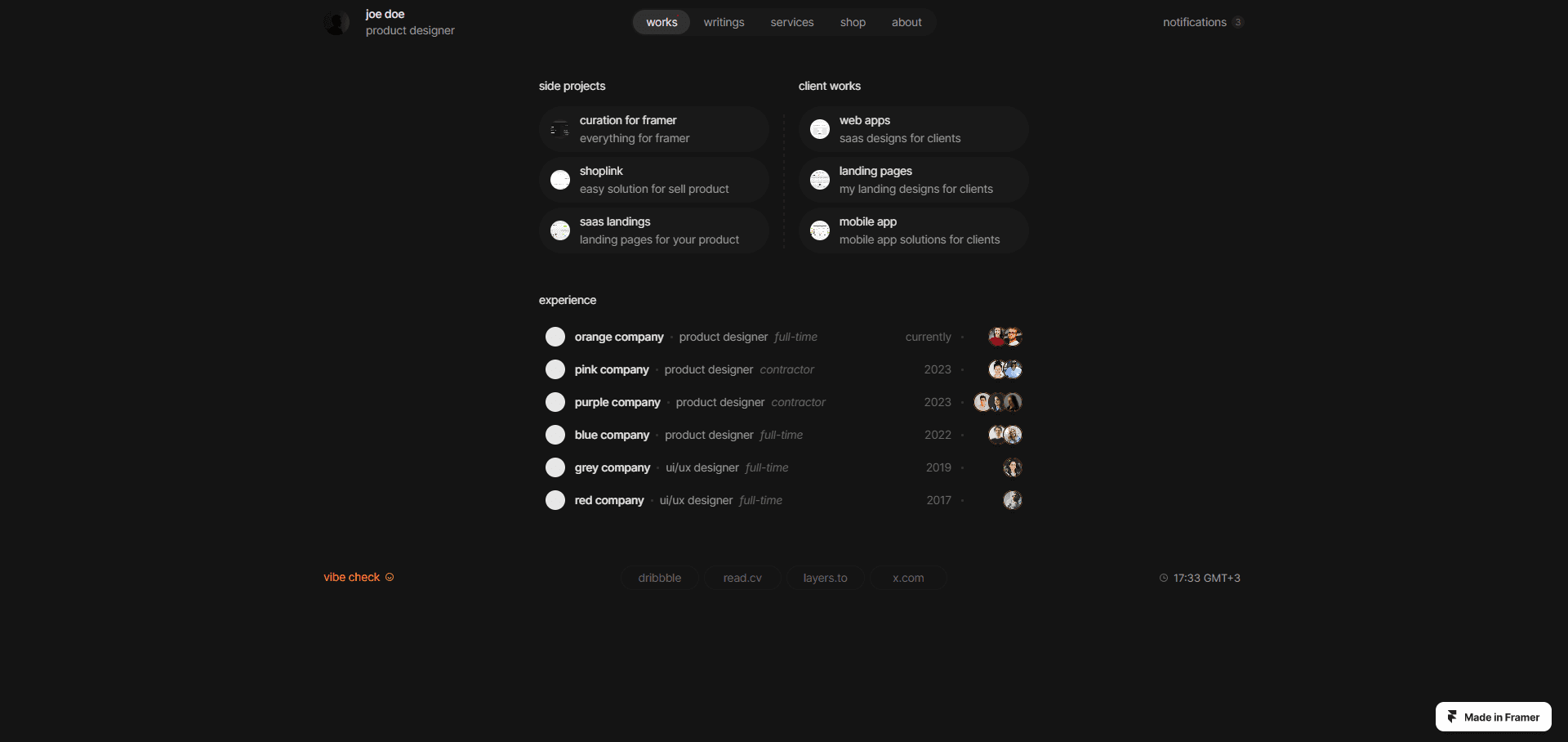
Task: Click purple company team avatars
Action: (x=998, y=402)
